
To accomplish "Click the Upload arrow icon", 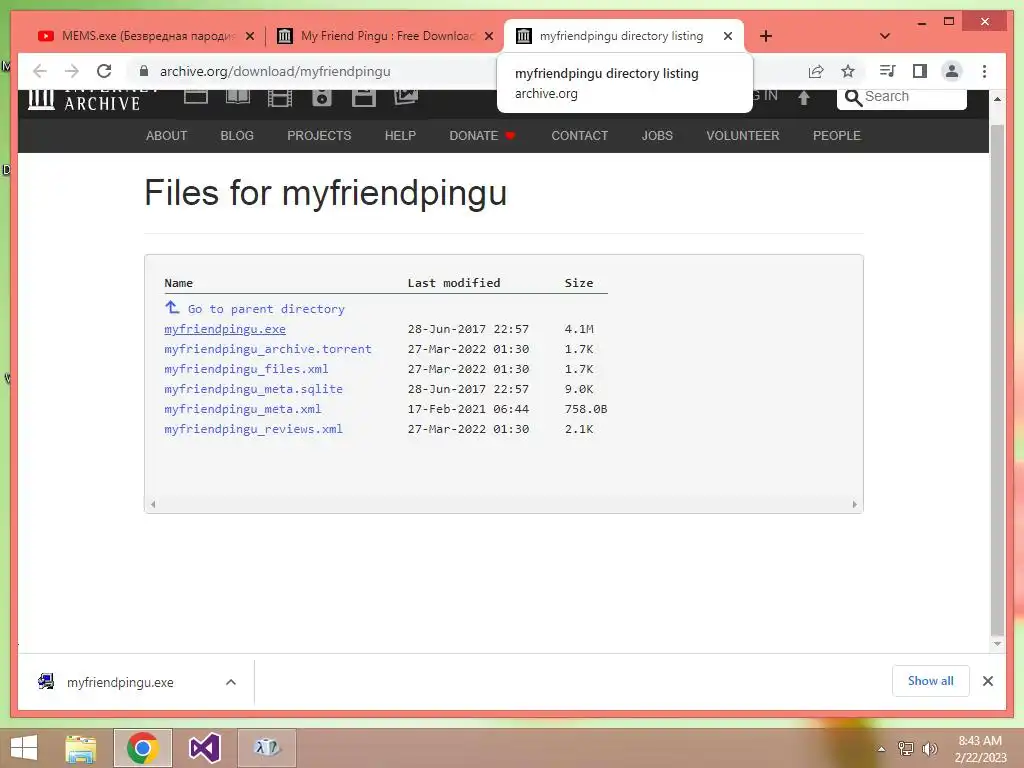I will (x=804, y=98).
